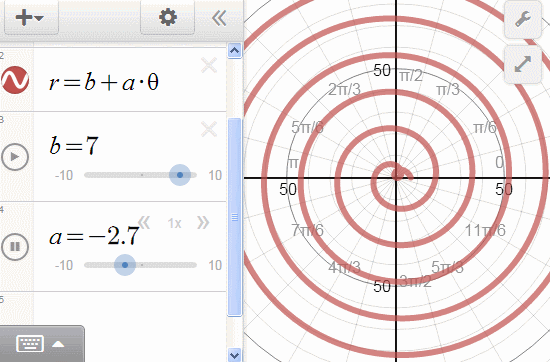Set a slider maximum of 10
This screenshot has width=550, height=362.
click(x=215, y=265)
